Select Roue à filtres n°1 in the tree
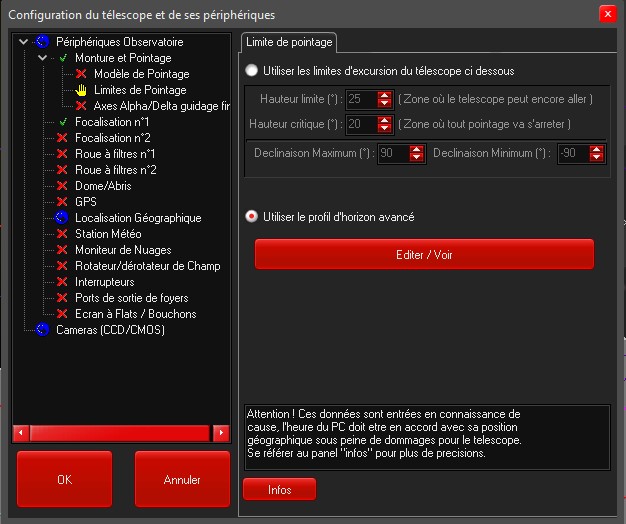 114,154
